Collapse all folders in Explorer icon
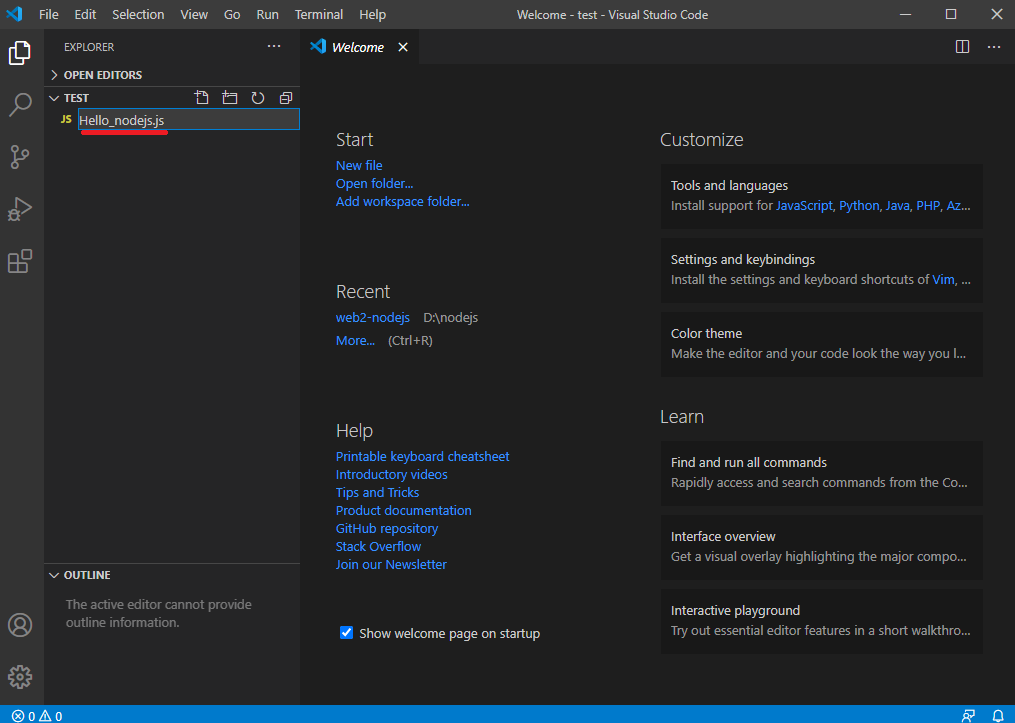1015x723 pixels. point(285,98)
